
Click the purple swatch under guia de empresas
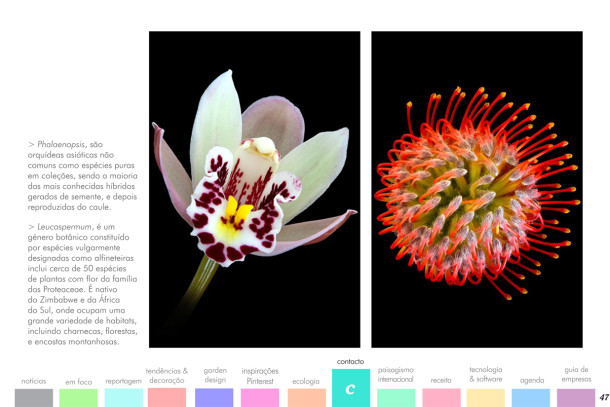click(575, 397)
